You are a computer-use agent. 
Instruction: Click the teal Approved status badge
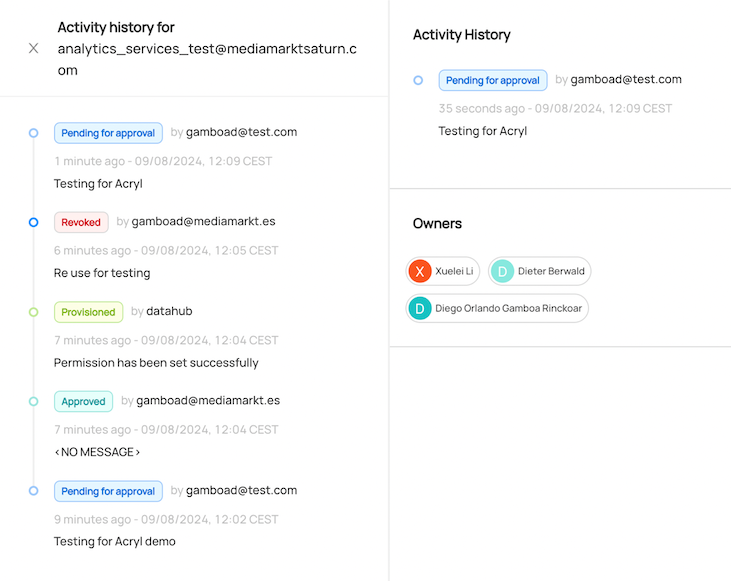tap(83, 401)
